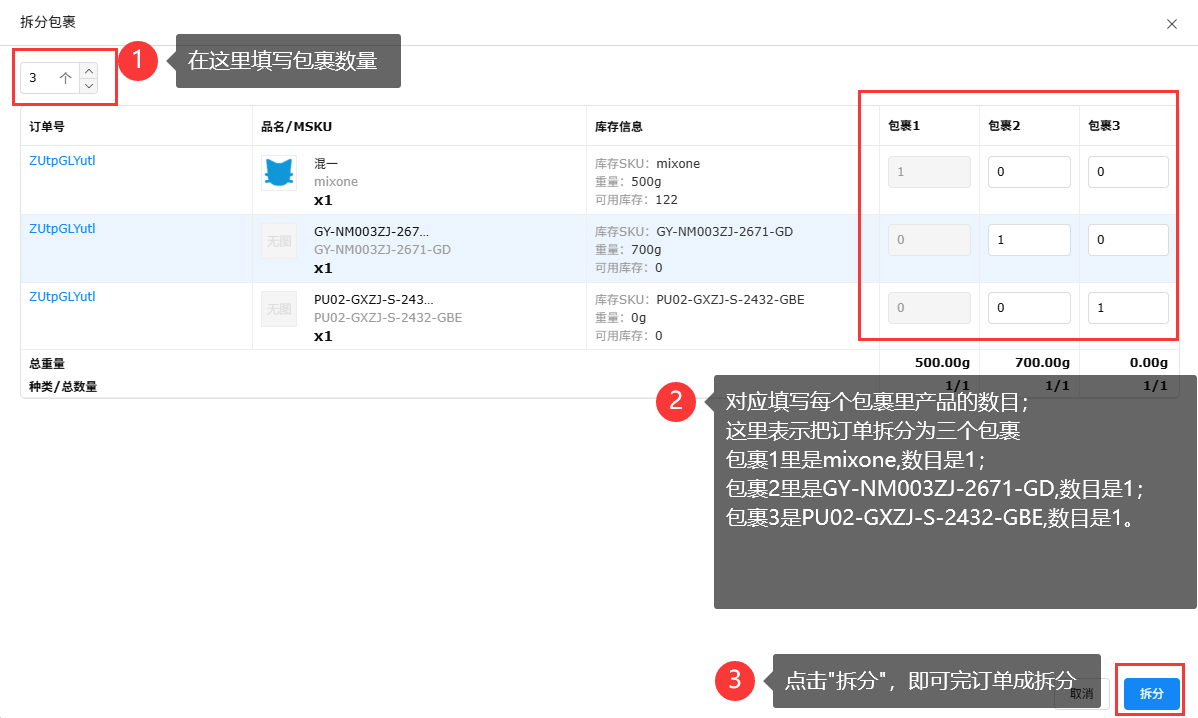
Task: Click the 拆分包裹 dialog title
Action: coord(47,22)
